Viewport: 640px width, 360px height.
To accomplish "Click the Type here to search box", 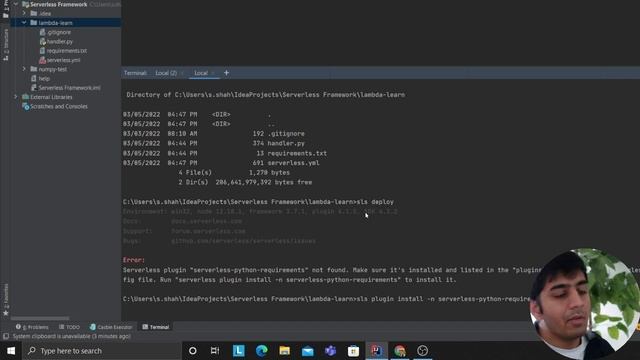I will (x=102, y=351).
